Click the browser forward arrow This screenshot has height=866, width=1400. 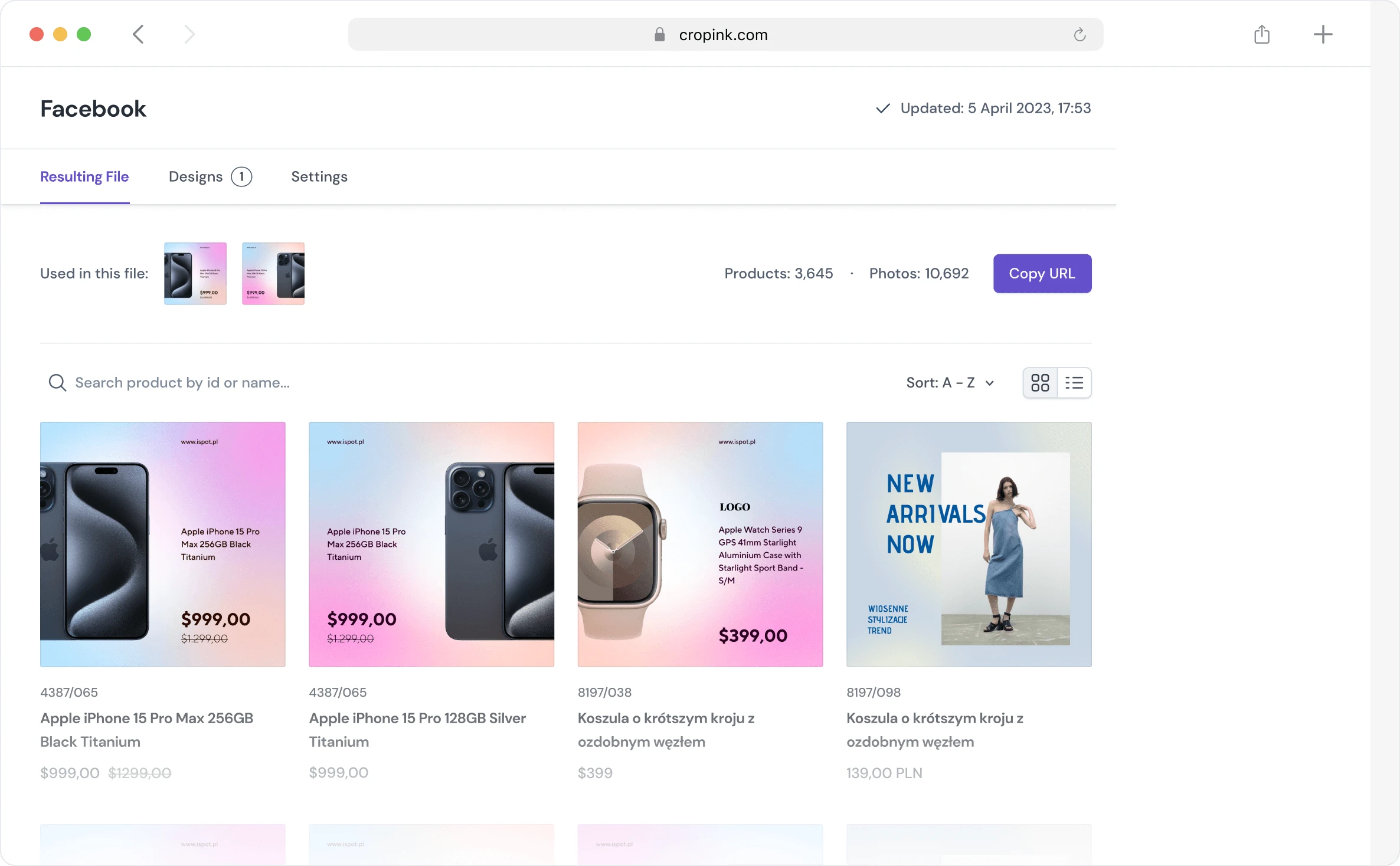(x=189, y=34)
